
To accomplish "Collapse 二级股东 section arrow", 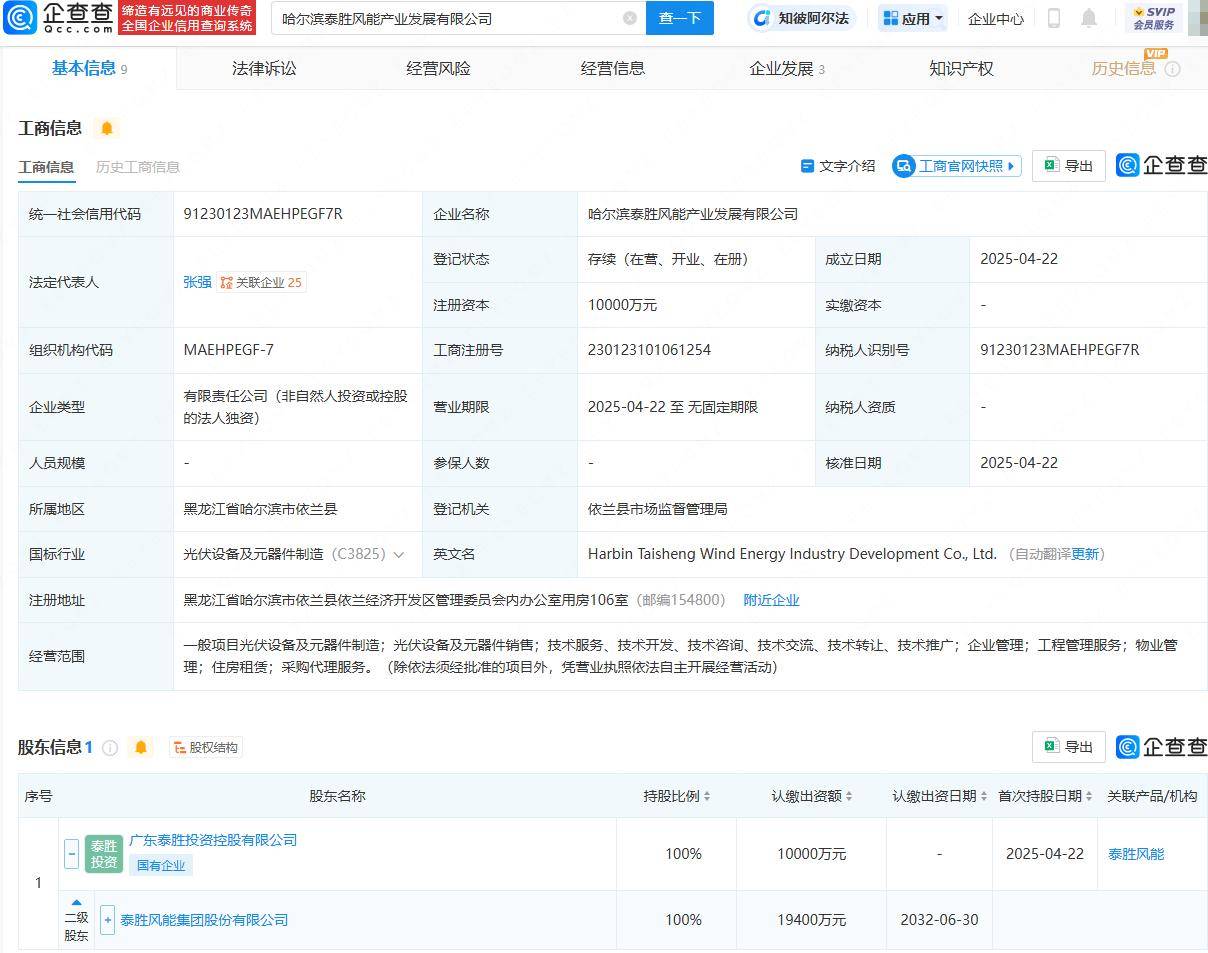I will [x=76, y=902].
